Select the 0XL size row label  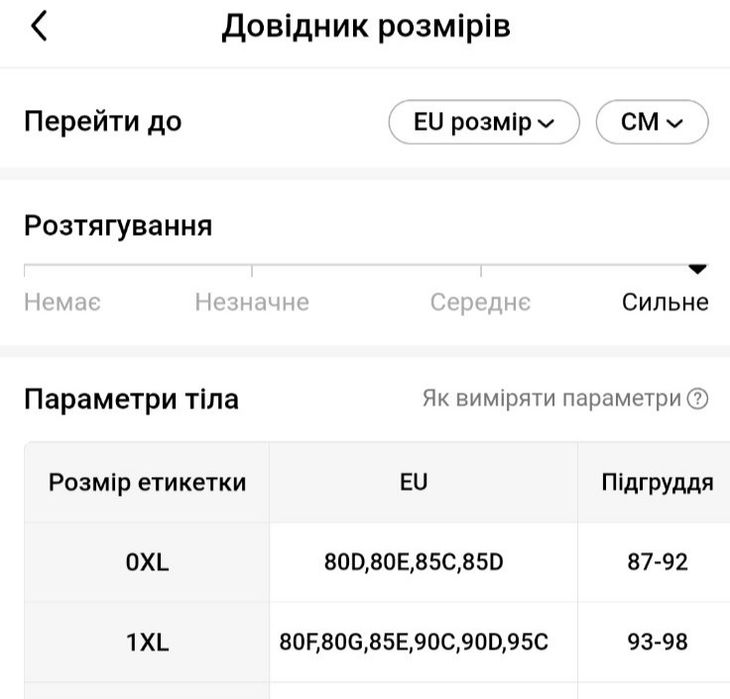coord(147,562)
